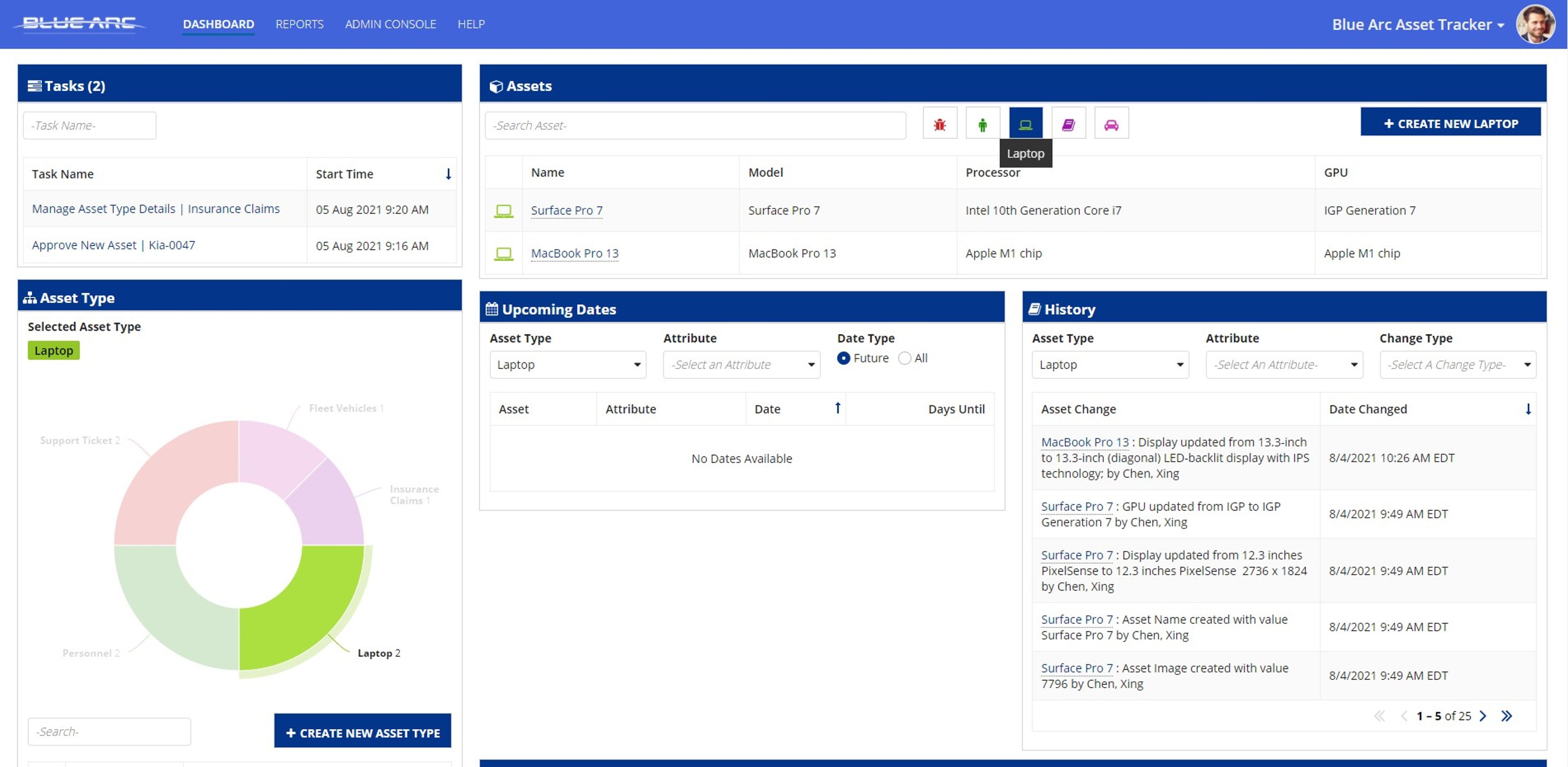Open the Help menu

471,24
